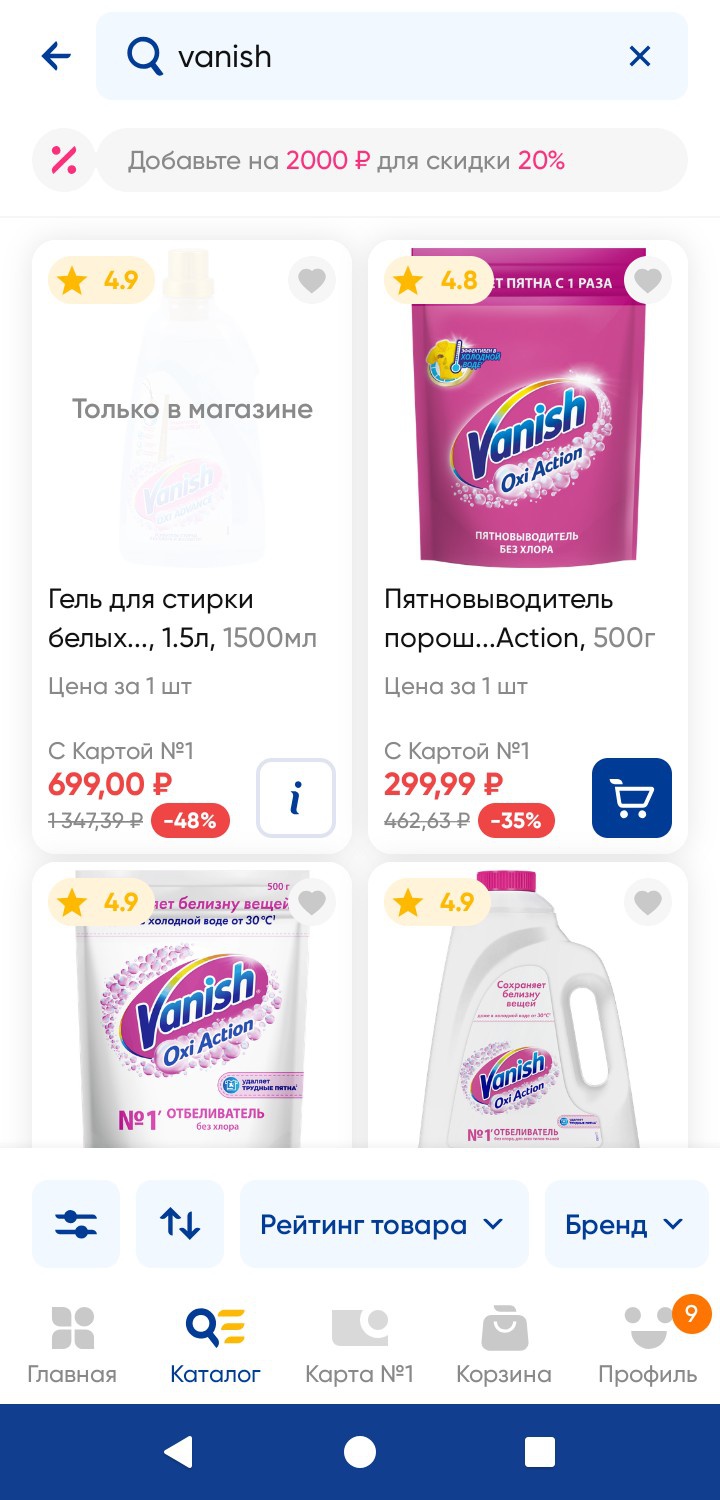The image size is (720, 1500).
Task: Open the filters settings icon
Action: (76, 1224)
